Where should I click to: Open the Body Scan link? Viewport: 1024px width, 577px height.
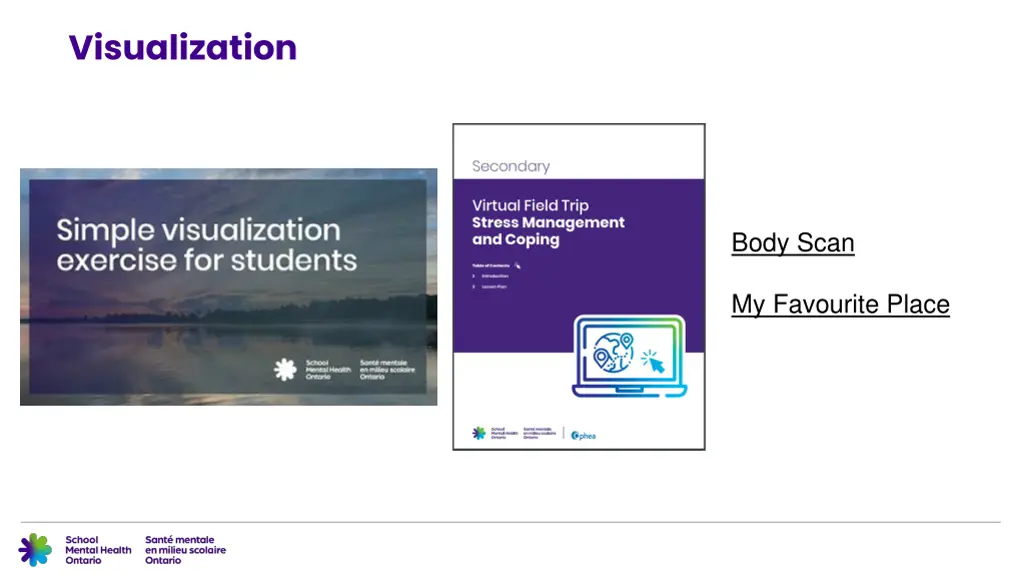coord(792,243)
